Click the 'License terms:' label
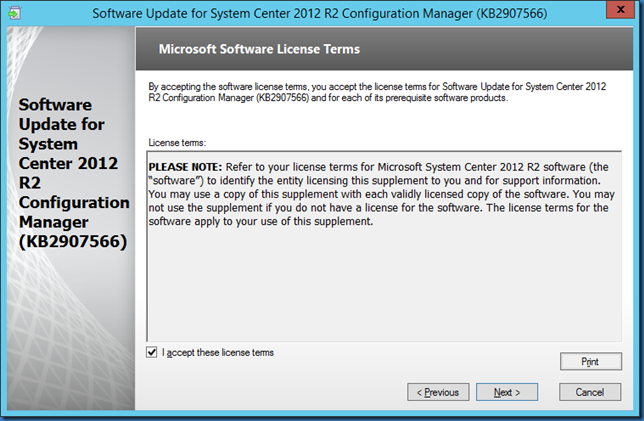The width and height of the screenshot is (644, 421). 176,141
